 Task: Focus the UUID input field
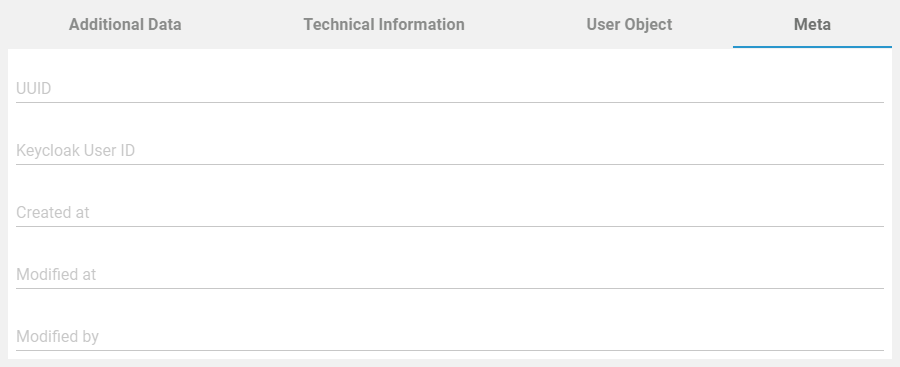(x=450, y=88)
